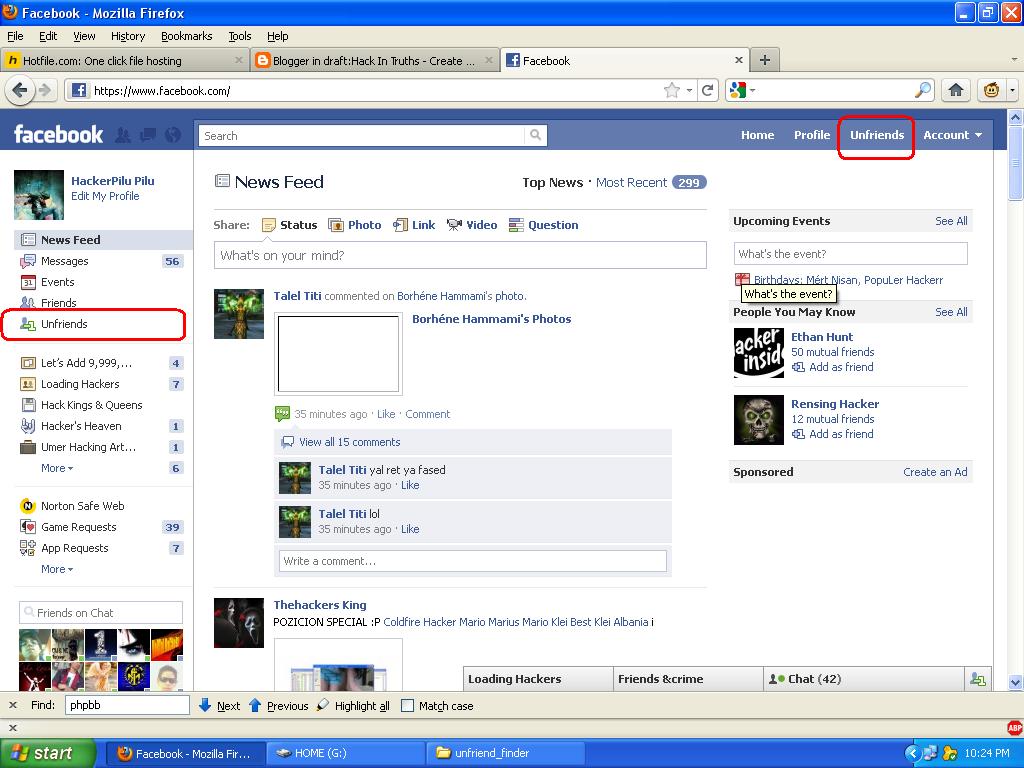This screenshot has width=1024, height=768.
Task: Click the Write a comment field
Action: [x=473, y=561]
